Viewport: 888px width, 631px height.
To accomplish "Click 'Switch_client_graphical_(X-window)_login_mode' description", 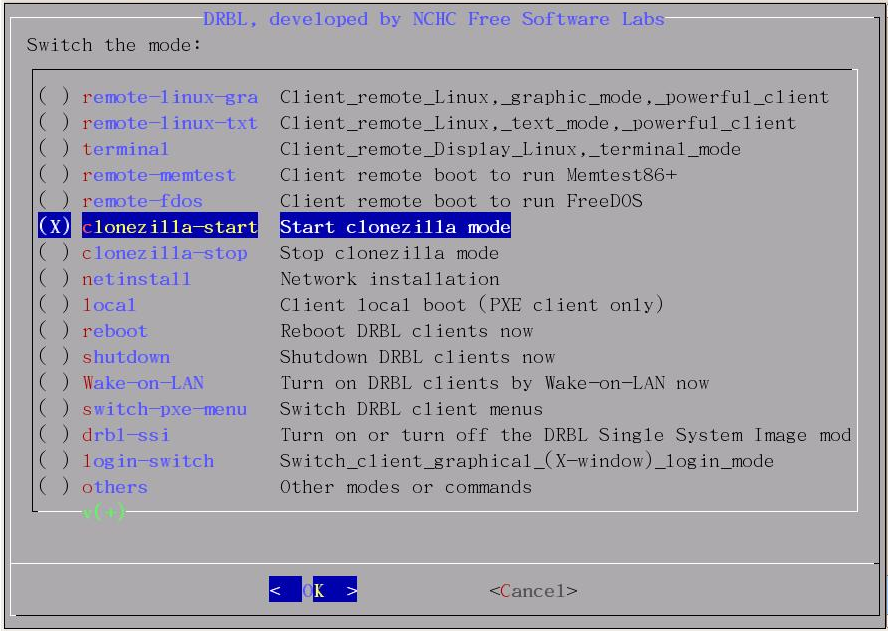I will point(527,462).
